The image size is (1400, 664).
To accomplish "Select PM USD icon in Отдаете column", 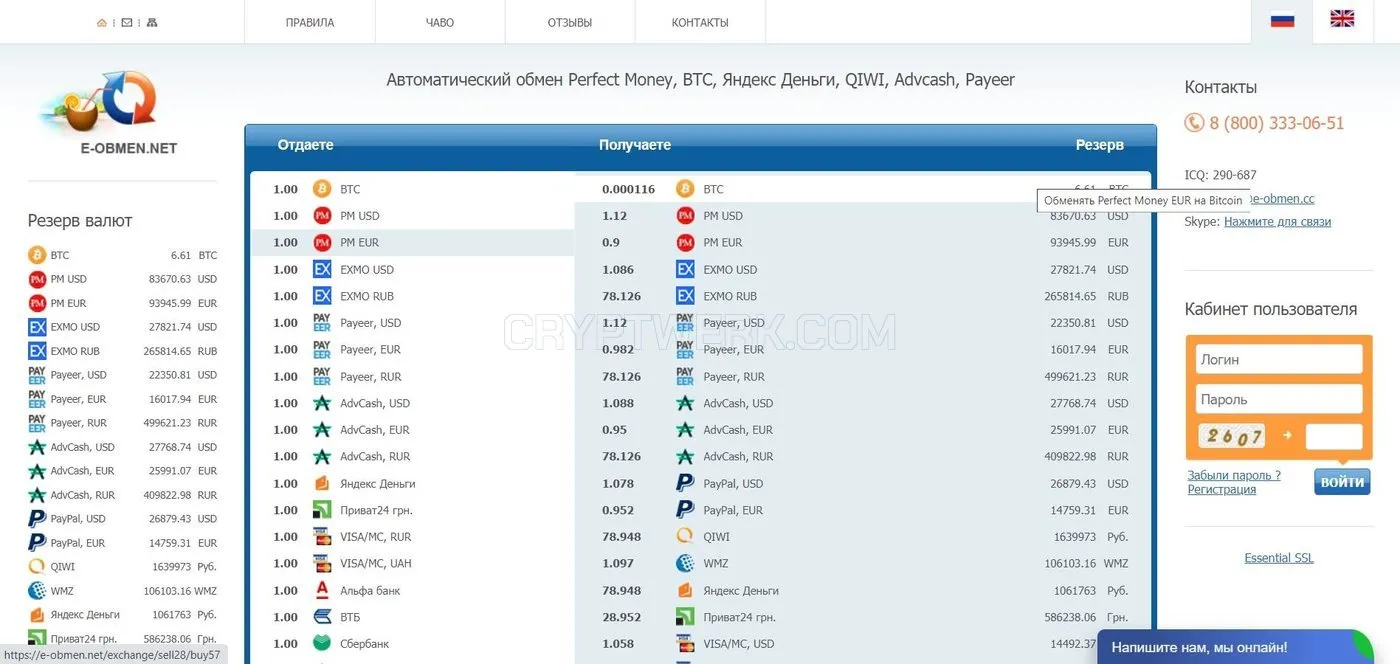I will click(x=322, y=216).
